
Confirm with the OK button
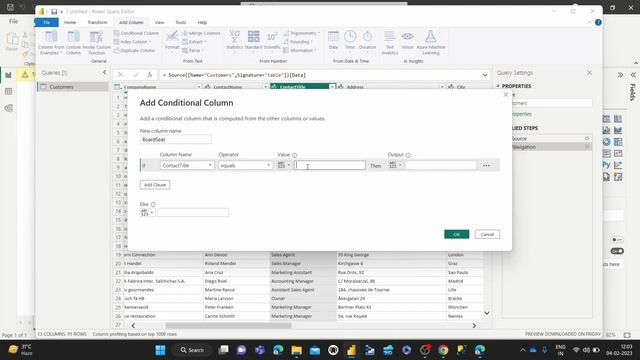point(456,234)
